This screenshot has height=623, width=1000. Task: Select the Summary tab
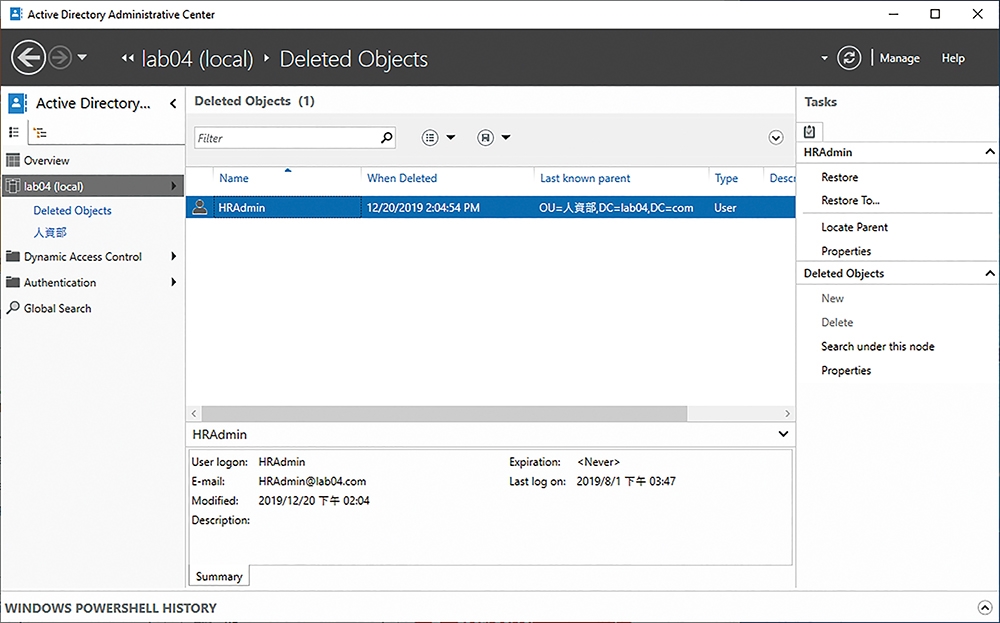(219, 576)
